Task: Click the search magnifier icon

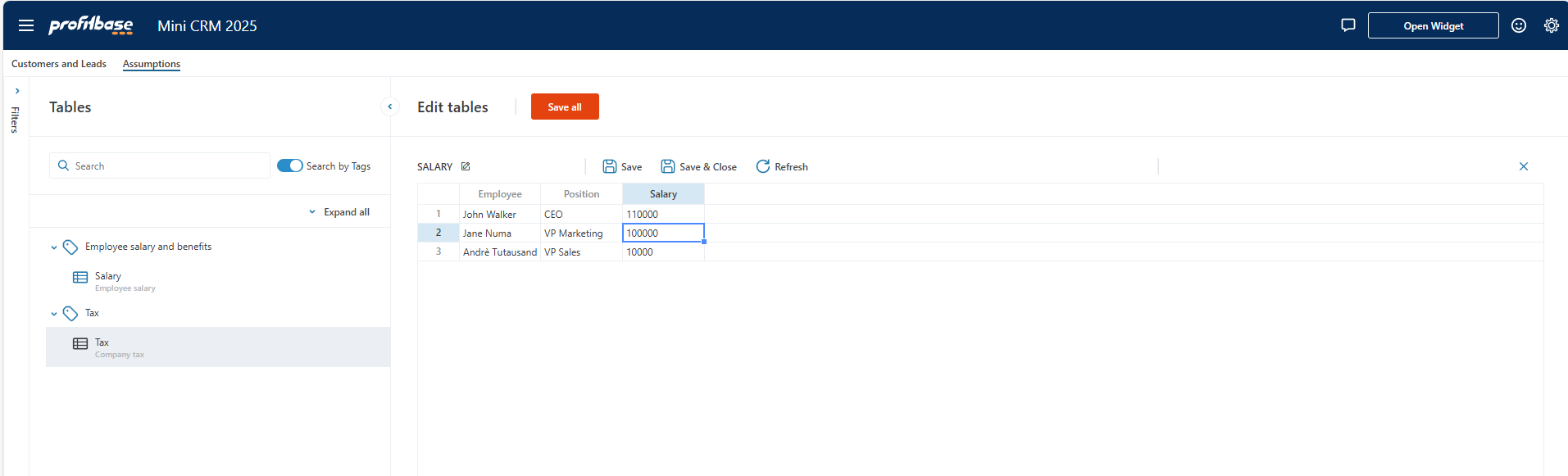Action: [x=63, y=165]
